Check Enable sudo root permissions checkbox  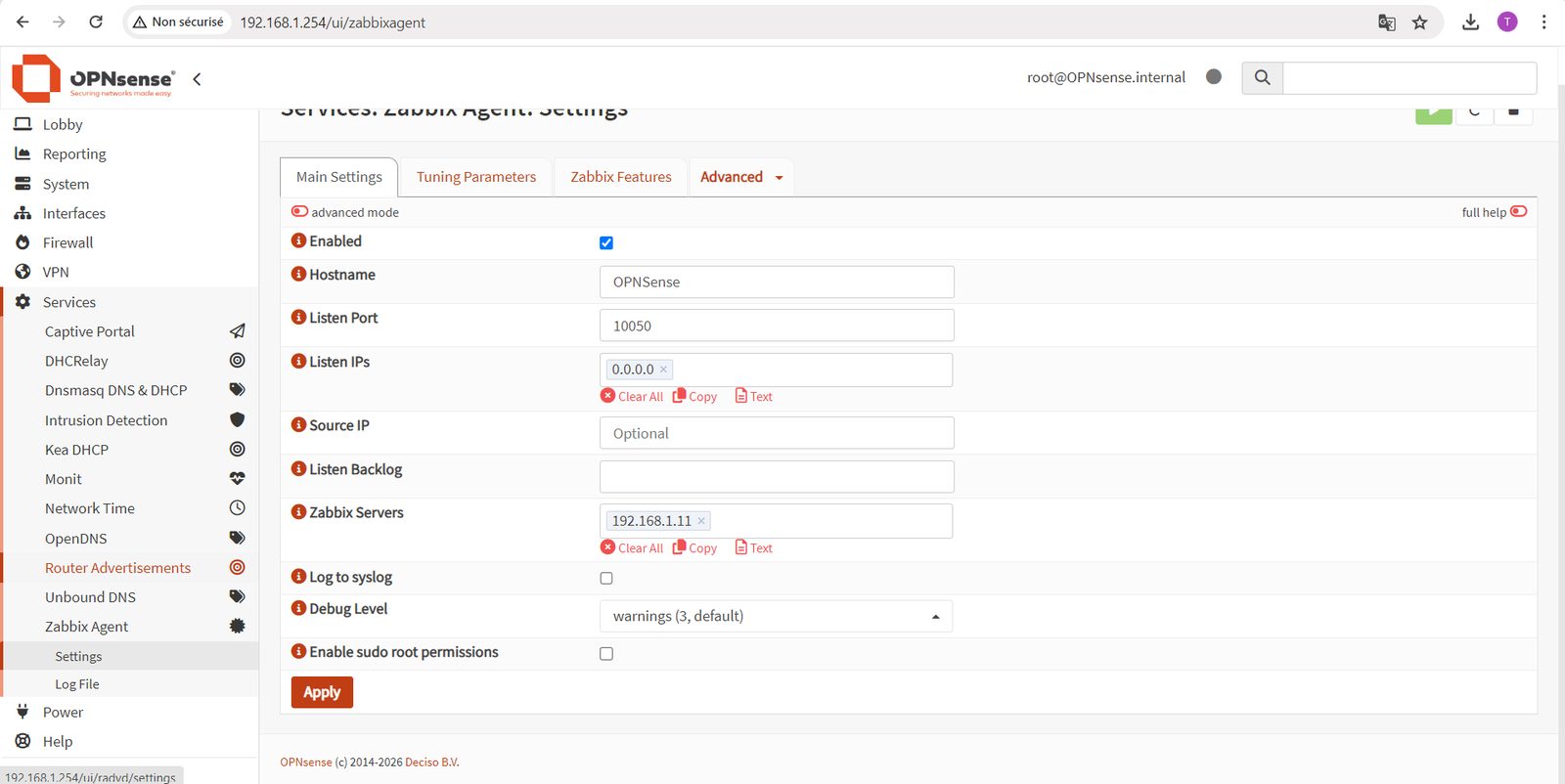point(606,653)
